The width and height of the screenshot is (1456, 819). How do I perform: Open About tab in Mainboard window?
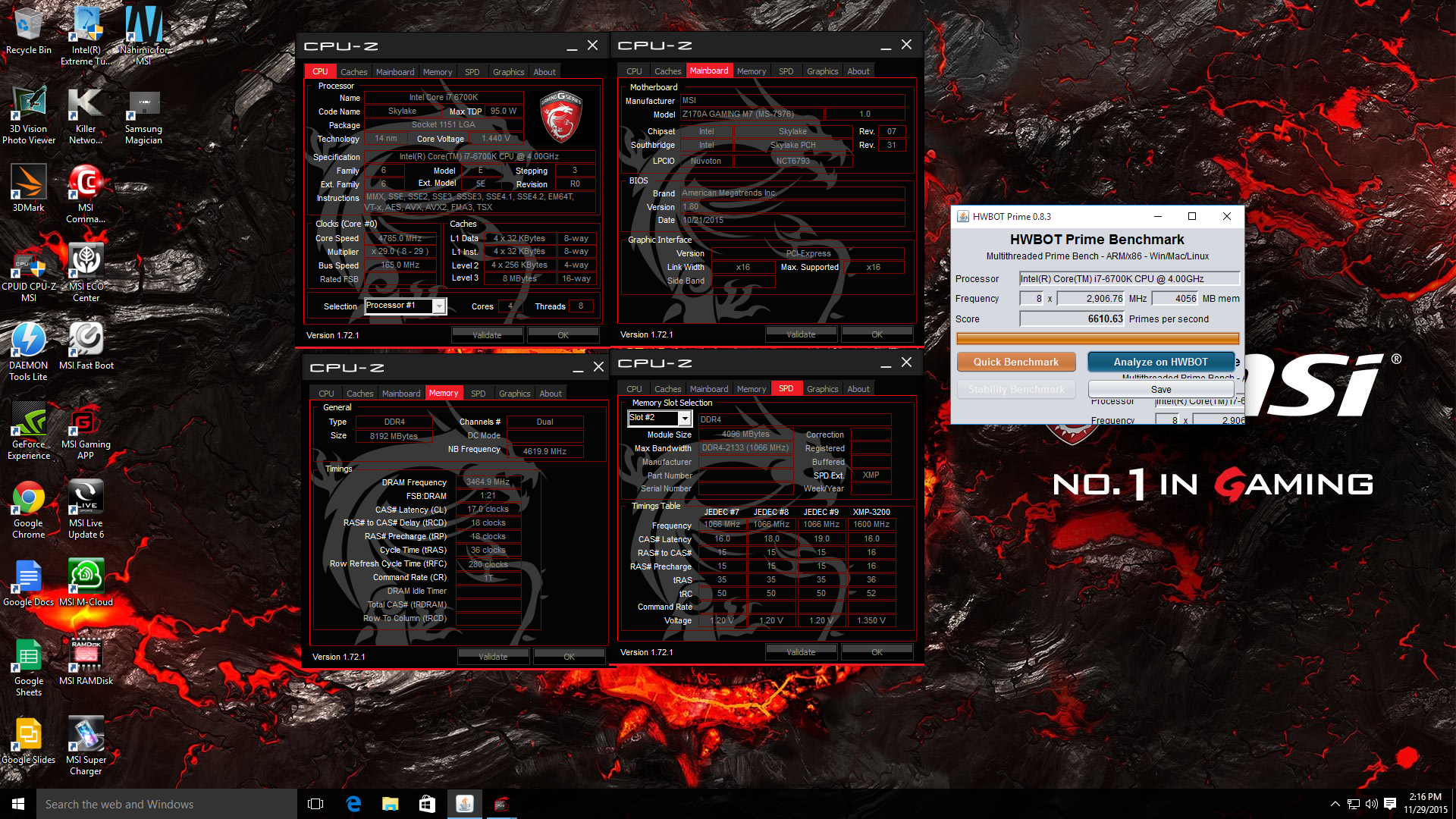coord(858,71)
